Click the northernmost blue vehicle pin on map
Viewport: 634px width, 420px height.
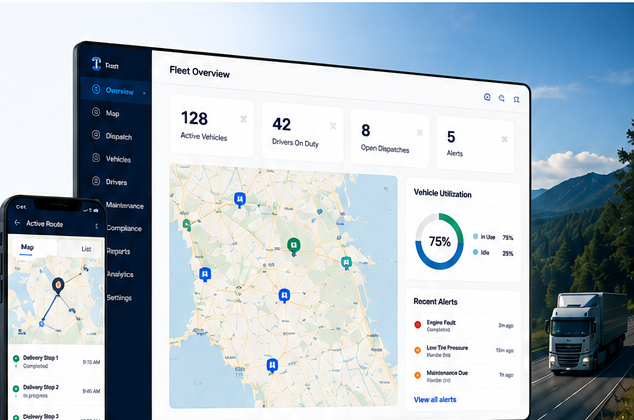coord(240,200)
